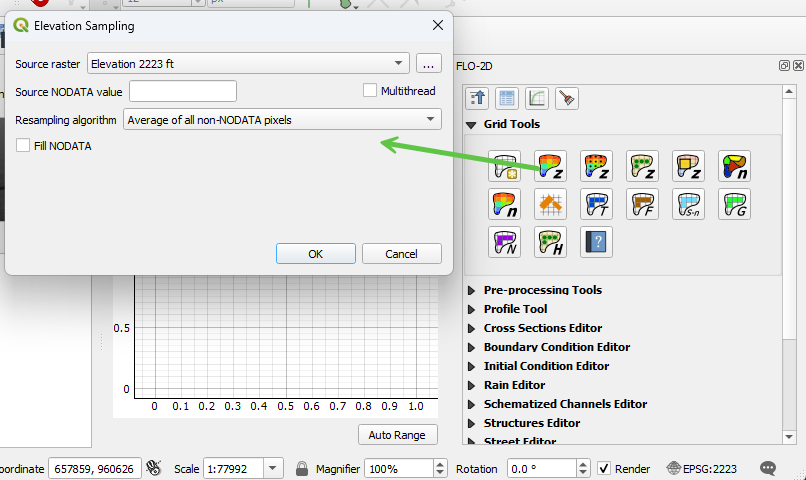Click the Auto Range button
806x480 pixels.
point(397,435)
